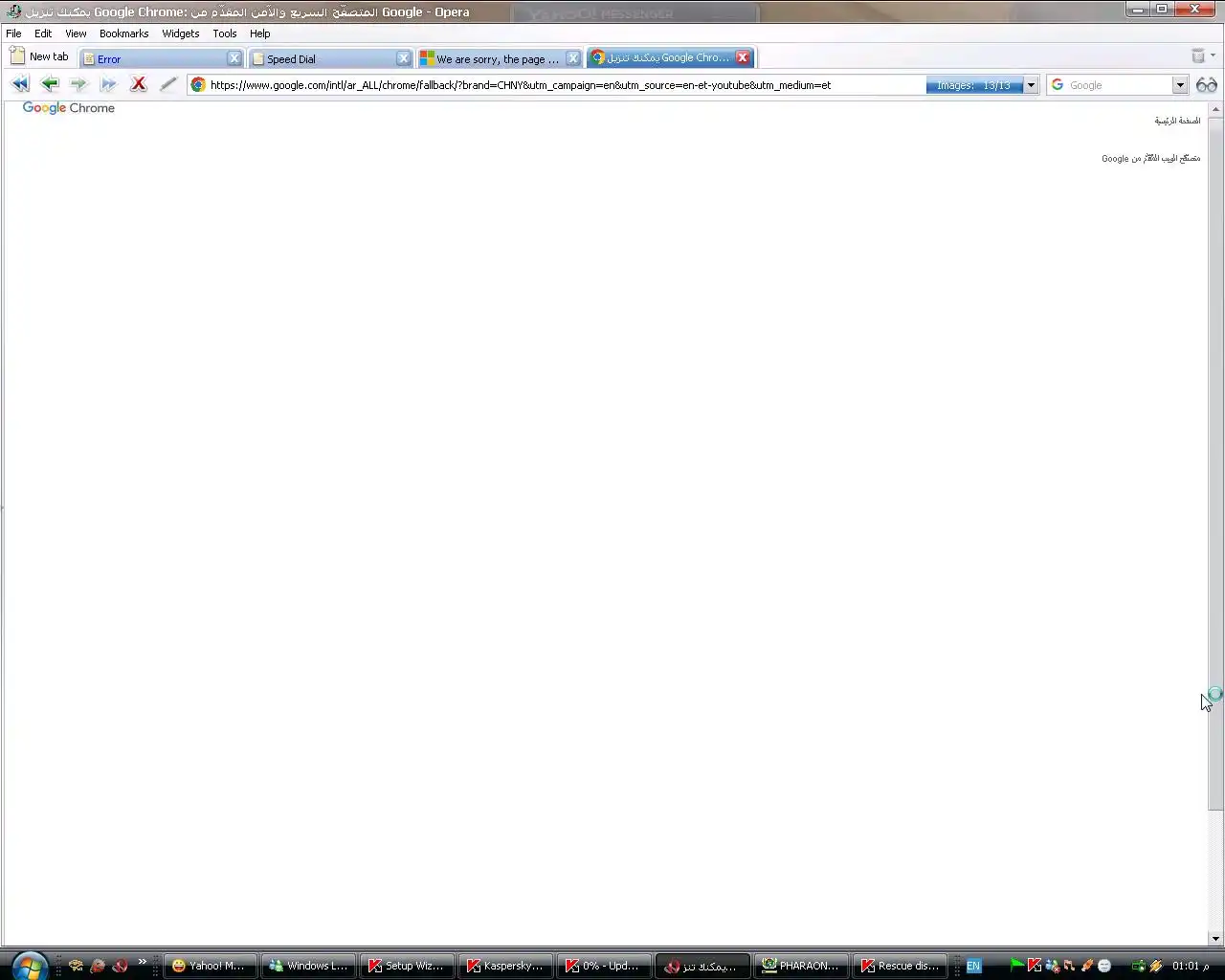Select the Google Chrome download tab

tap(662, 57)
